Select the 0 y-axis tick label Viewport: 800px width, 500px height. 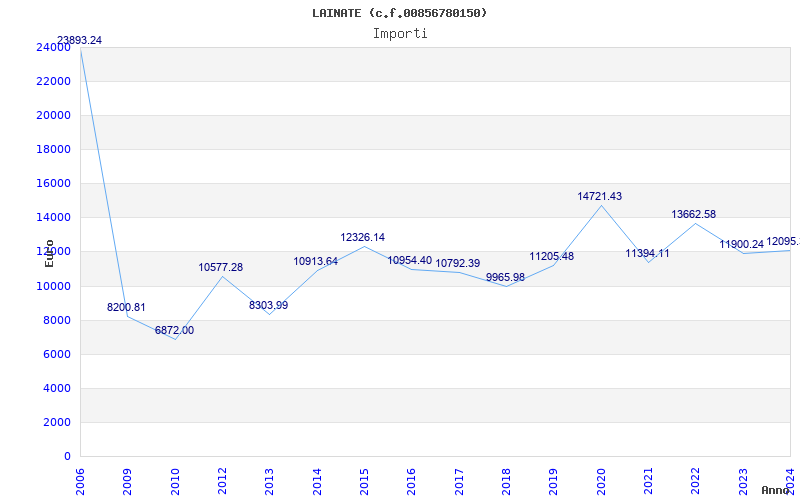[x=67, y=457]
